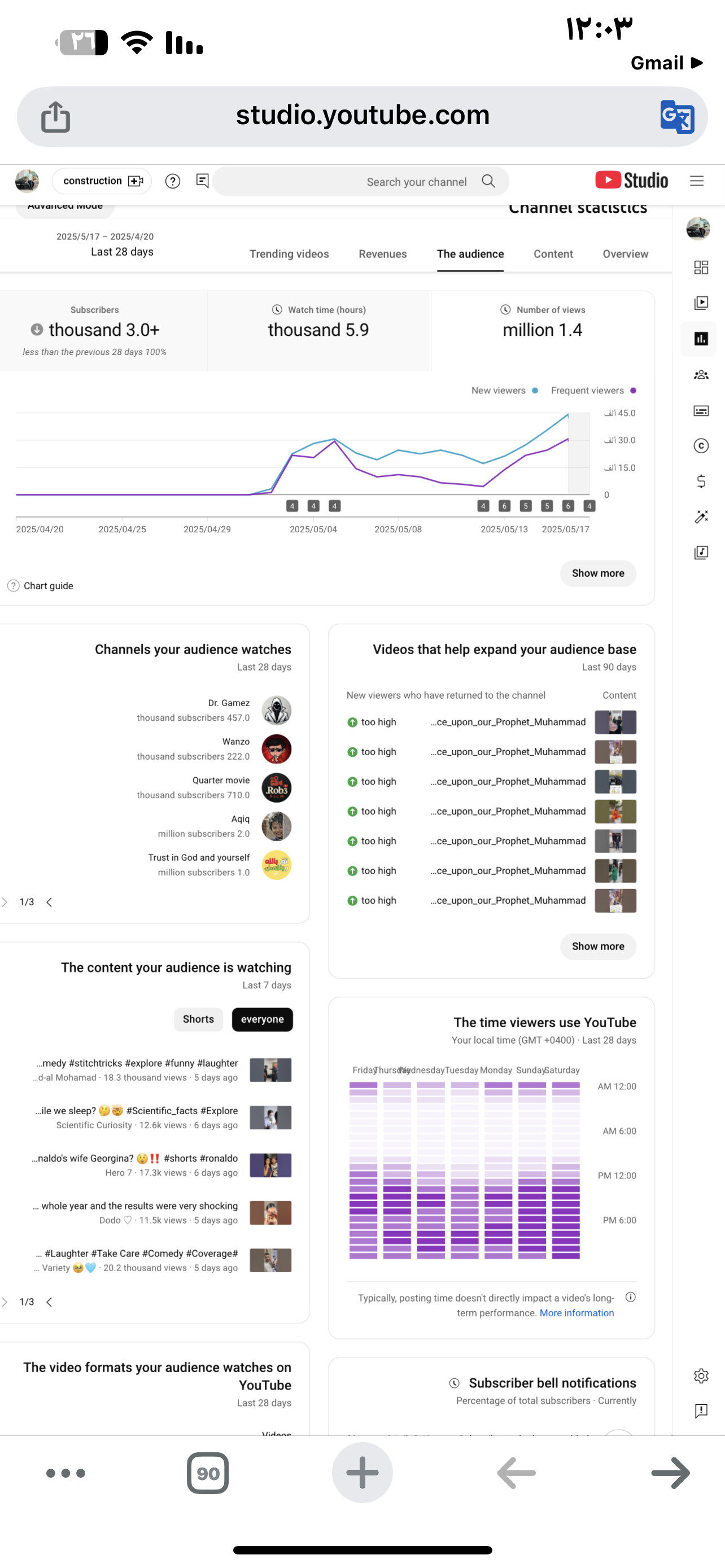Open the Dodo video thumbnail
725x1568 pixels.
(x=271, y=1212)
